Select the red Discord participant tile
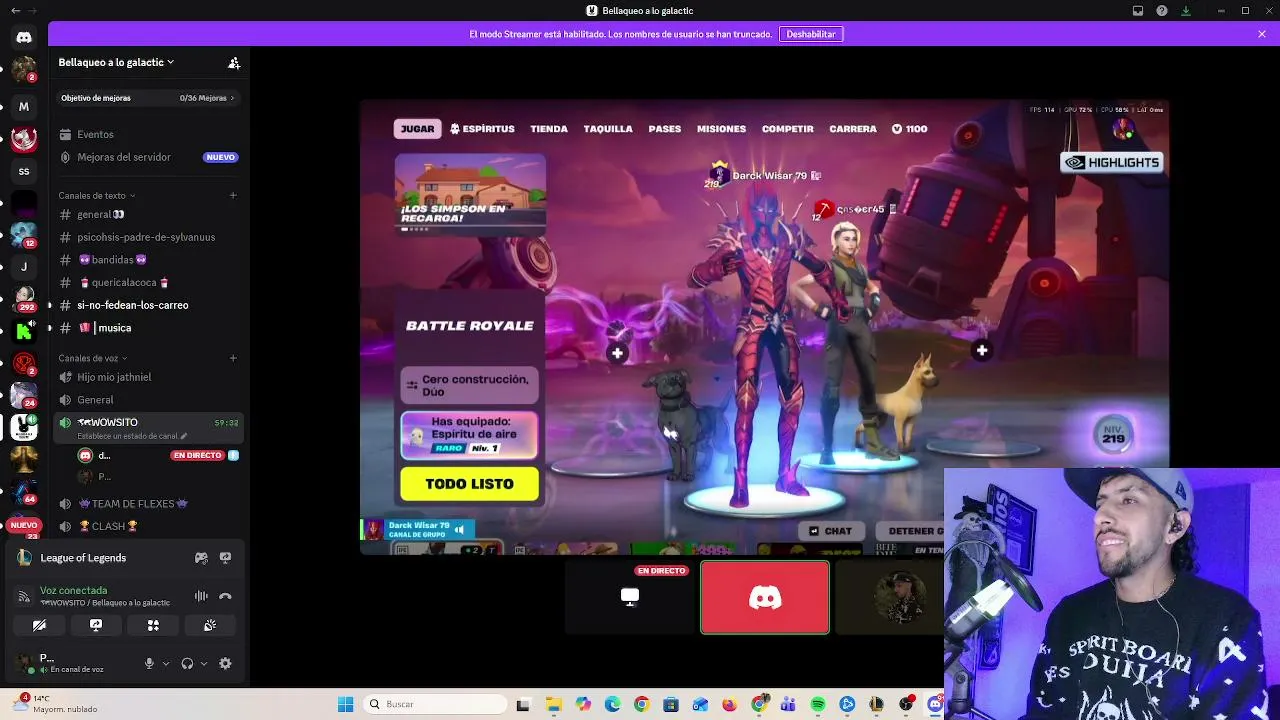The image size is (1280, 720). coord(765,597)
